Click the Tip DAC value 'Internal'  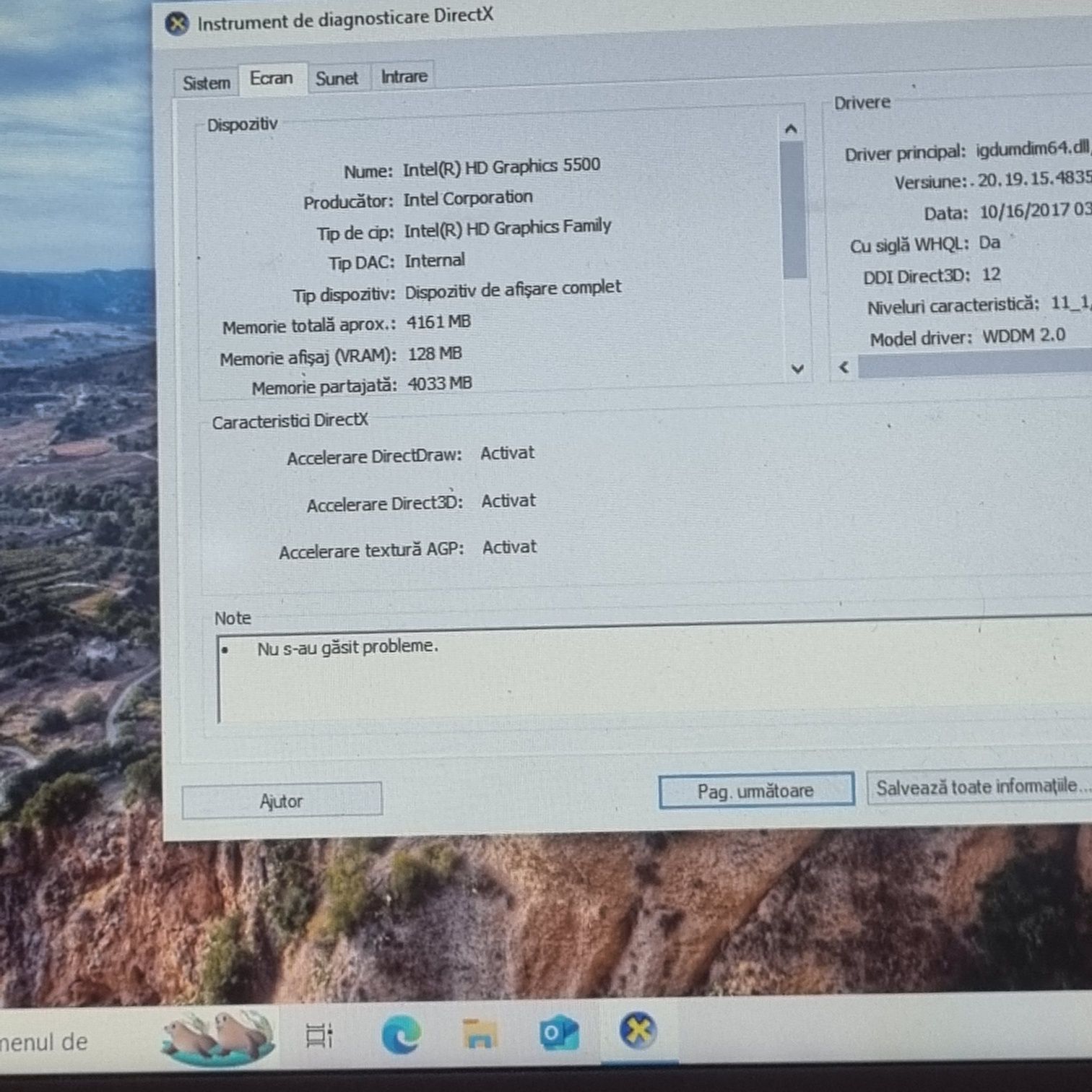[435, 261]
